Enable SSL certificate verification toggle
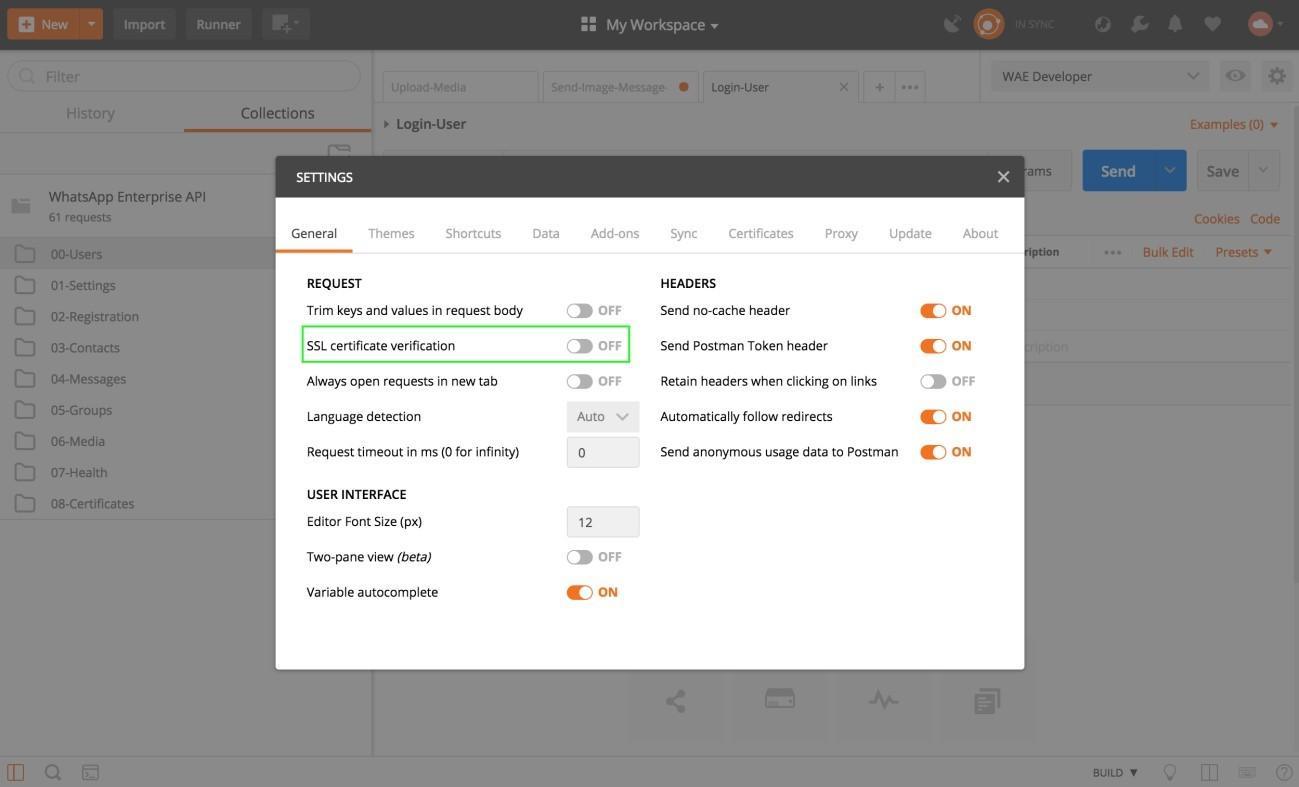The height and width of the screenshot is (787, 1299). tap(580, 346)
